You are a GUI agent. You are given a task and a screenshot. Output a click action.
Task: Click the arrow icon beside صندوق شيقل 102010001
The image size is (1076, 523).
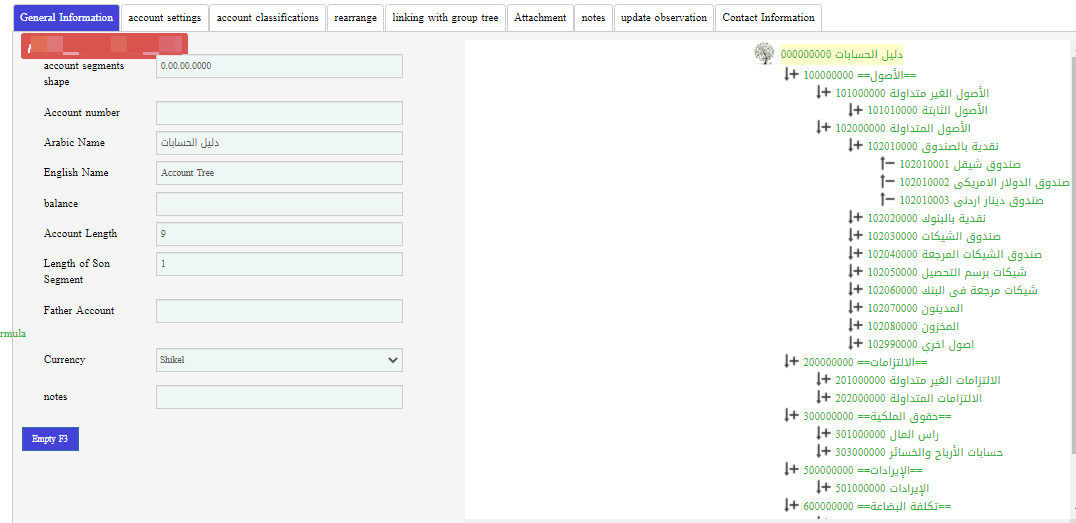887,163
